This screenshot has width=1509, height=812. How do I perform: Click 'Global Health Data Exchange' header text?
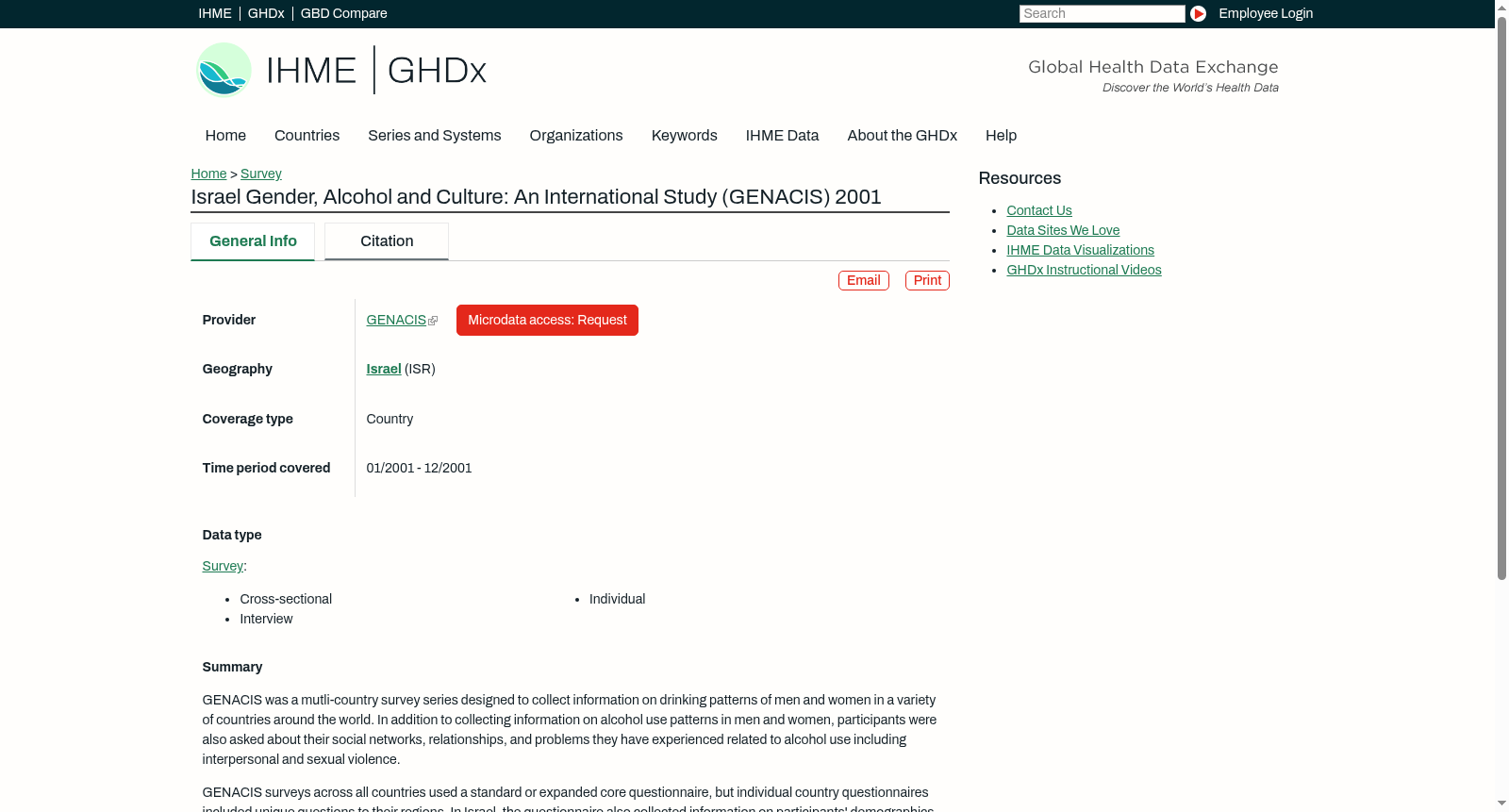point(1152,67)
